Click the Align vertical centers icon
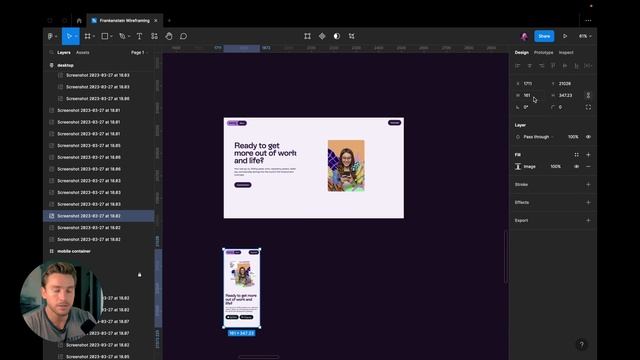The height and width of the screenshot is (360, 640). pos(565,66)
